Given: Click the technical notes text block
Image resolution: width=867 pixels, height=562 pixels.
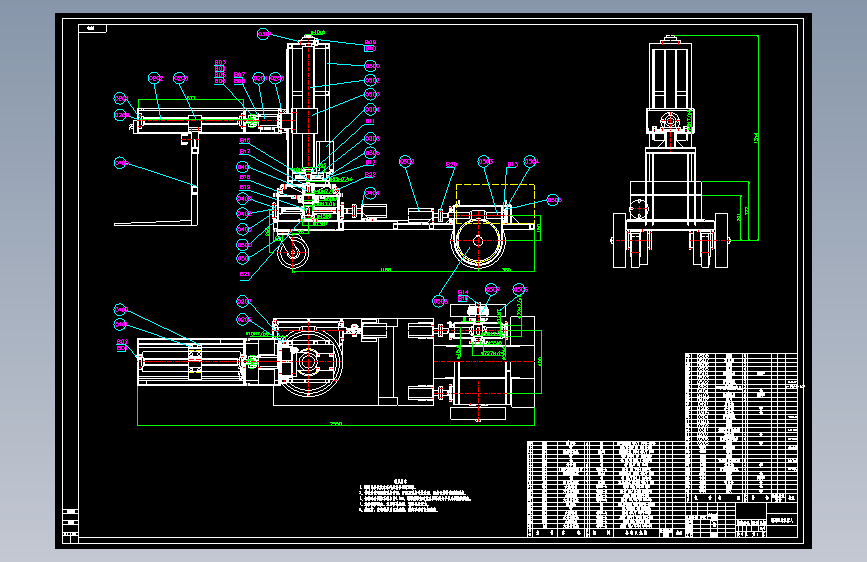Looking at the screenshot, I should coord(415,496).
